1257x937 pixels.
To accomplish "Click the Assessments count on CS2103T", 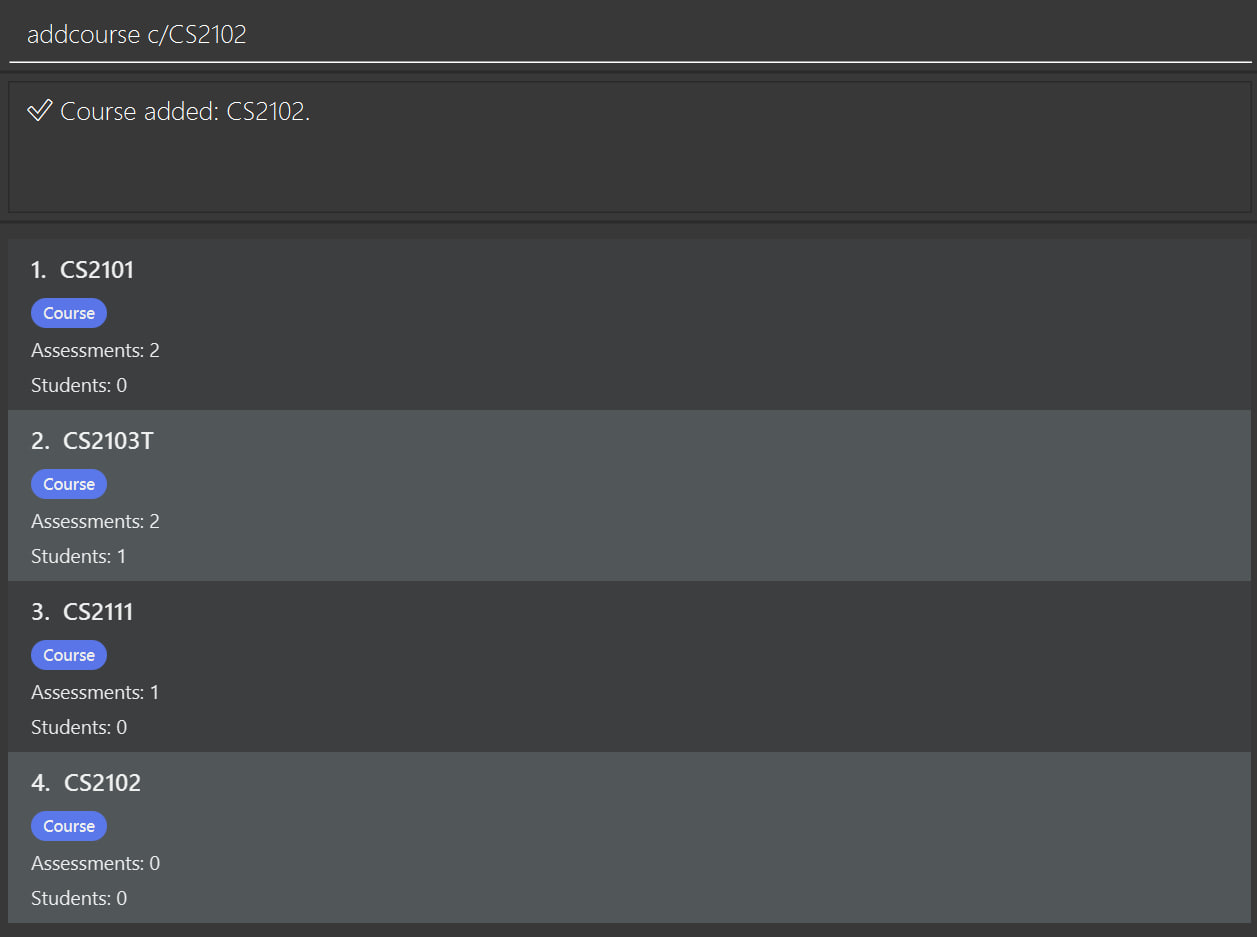I will (x=95, y=520).
